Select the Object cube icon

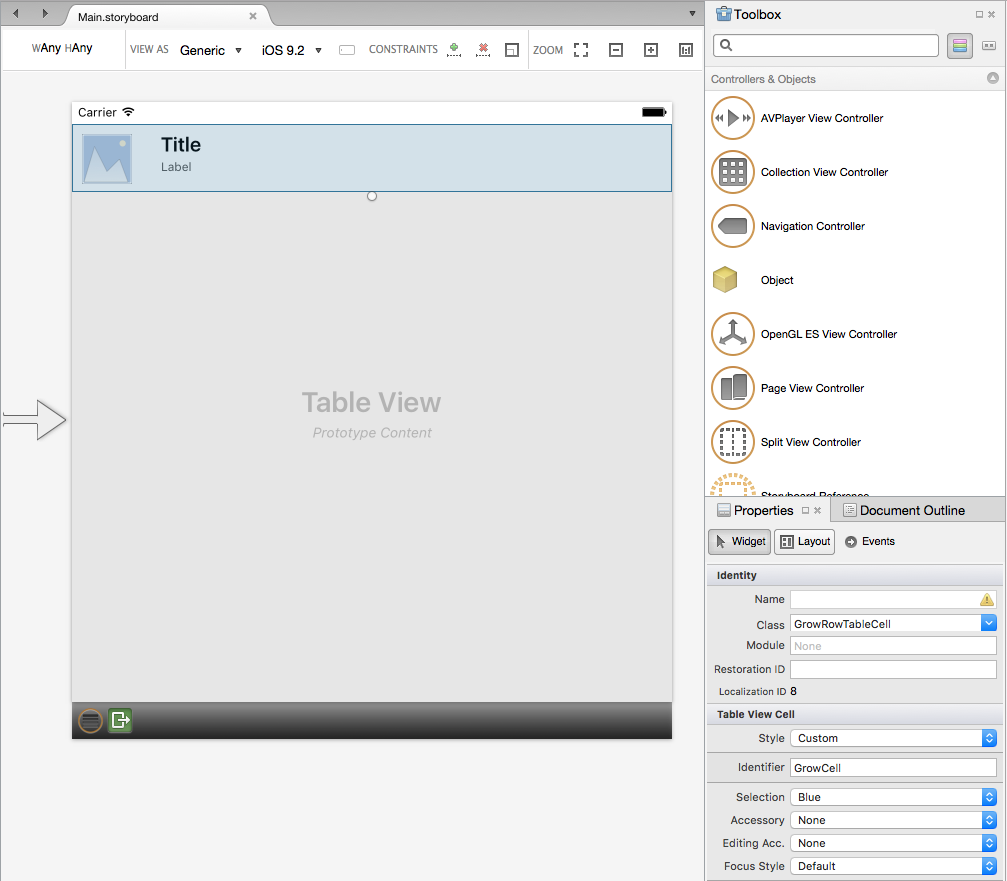point(725,280)
